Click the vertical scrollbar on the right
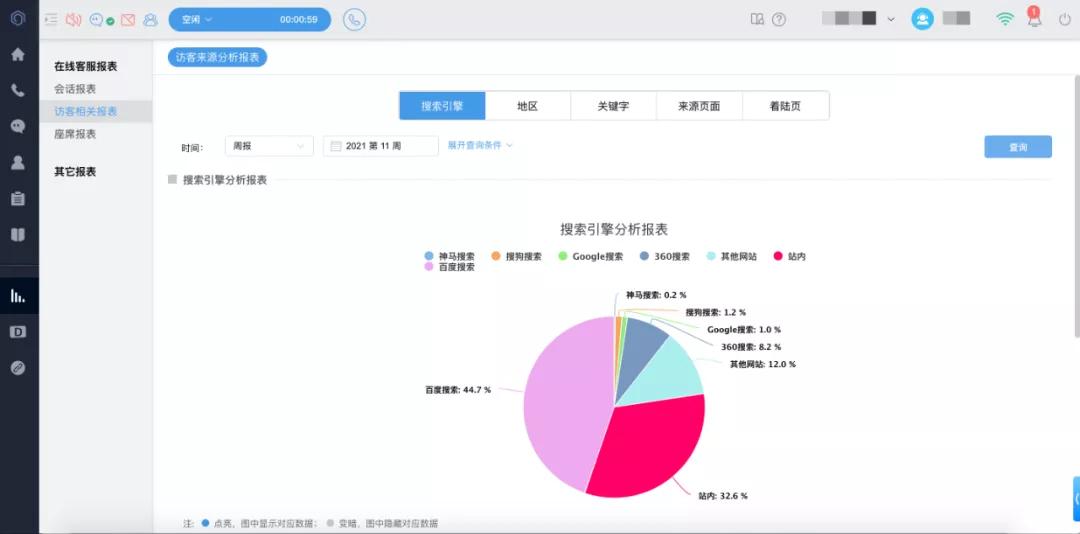Viewport: 1080px width, 534px height. pyautogui.click(x=1077, y=207)
